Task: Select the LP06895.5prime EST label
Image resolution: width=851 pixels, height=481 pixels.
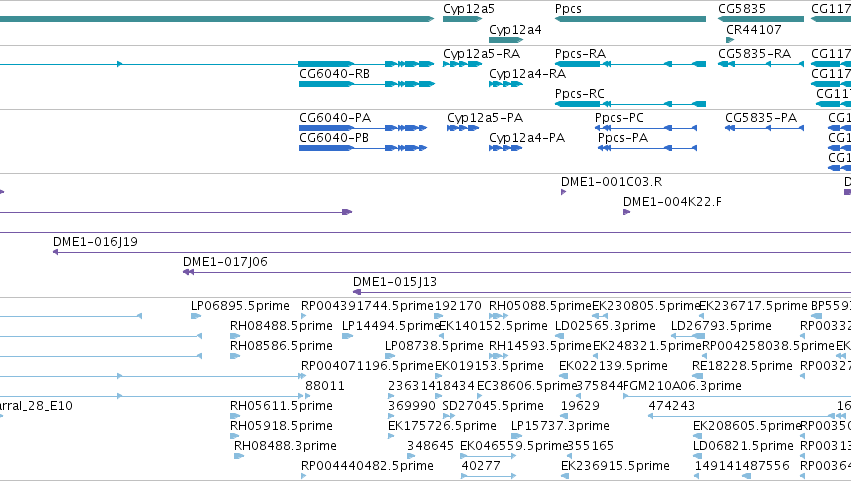Action: pos(240,306)
